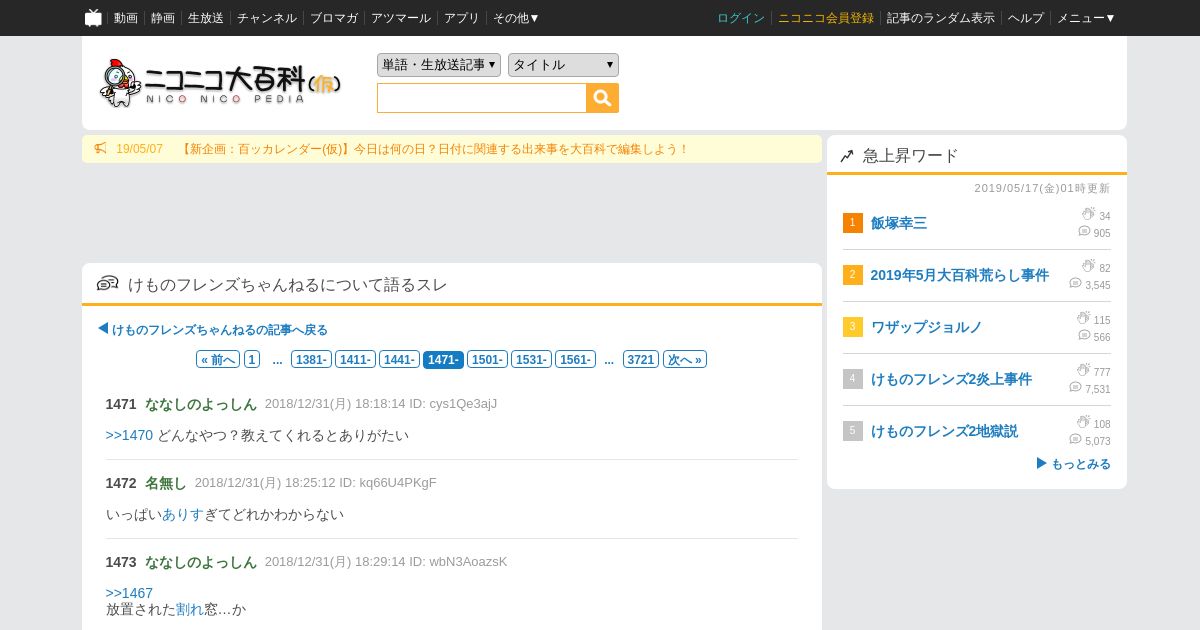Go to pagination page 1561-
This screenshot has height=630, width=1200.
(575, 359)
